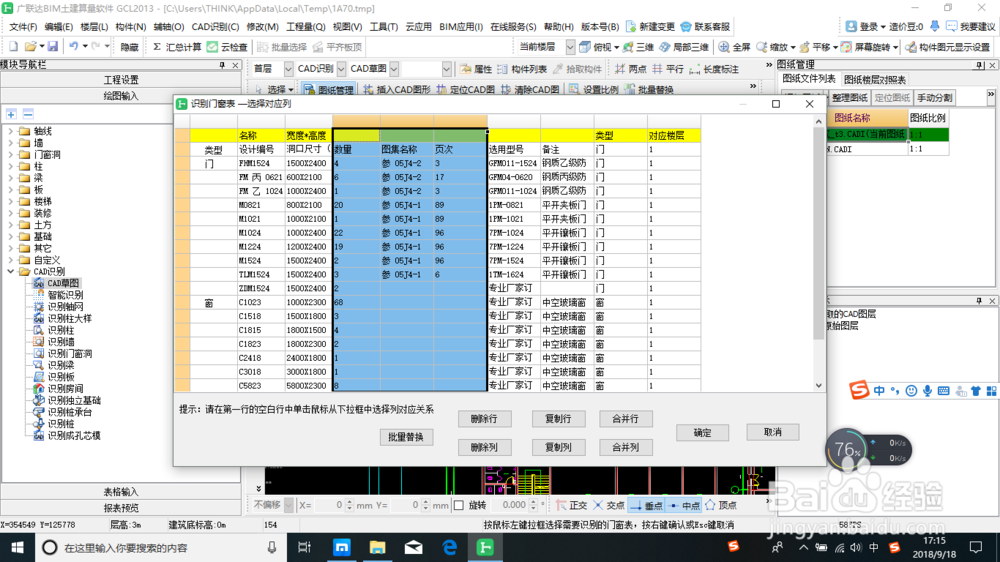Open the 工程量(Q) menu
The width and height of the screenshot is (1000, 562).
click(x=305, y=27)
